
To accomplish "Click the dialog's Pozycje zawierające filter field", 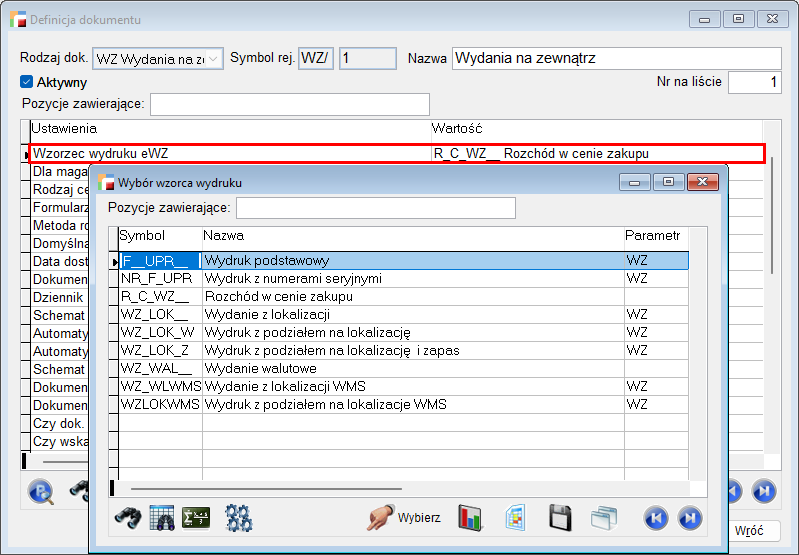I will click(375, 207).
